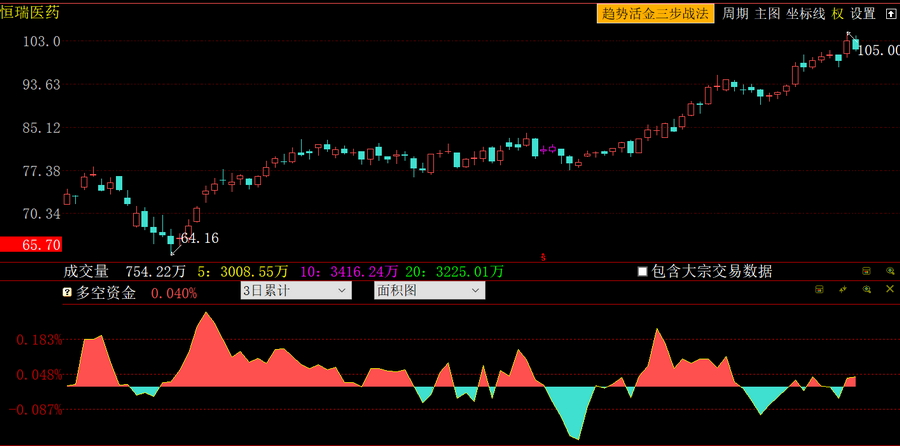This screenshot has width=900, height=446.
Task: Click the 趋势活金三步战法 button
Action: 655,14
